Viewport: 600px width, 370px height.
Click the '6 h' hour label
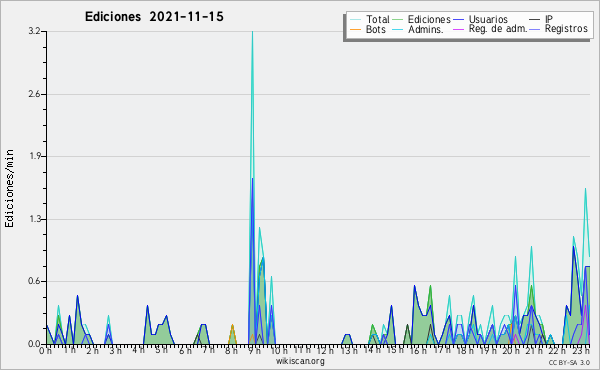[186, 350]
